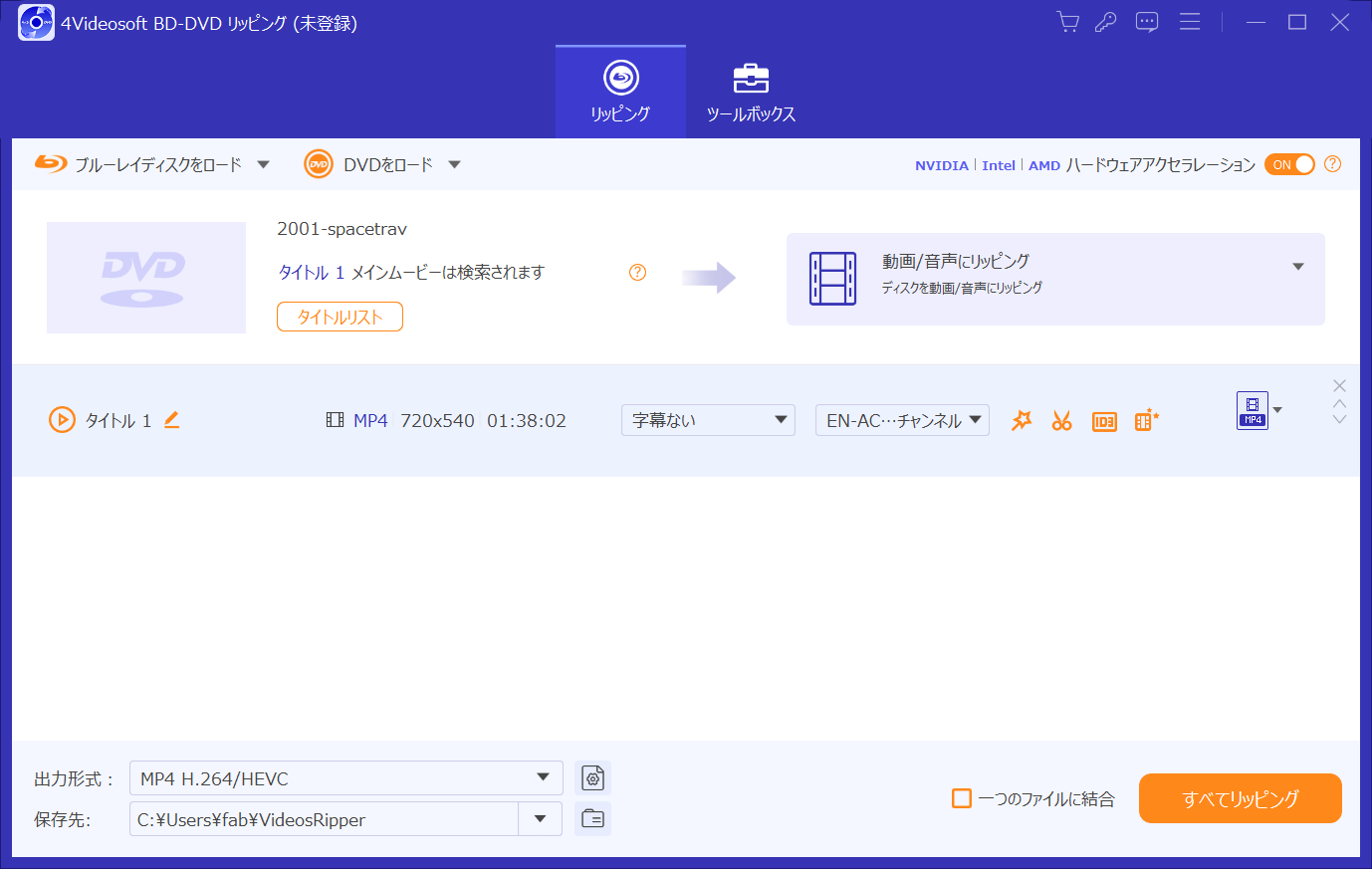Edit ID3 metadata tag icon

(1104, 421)
